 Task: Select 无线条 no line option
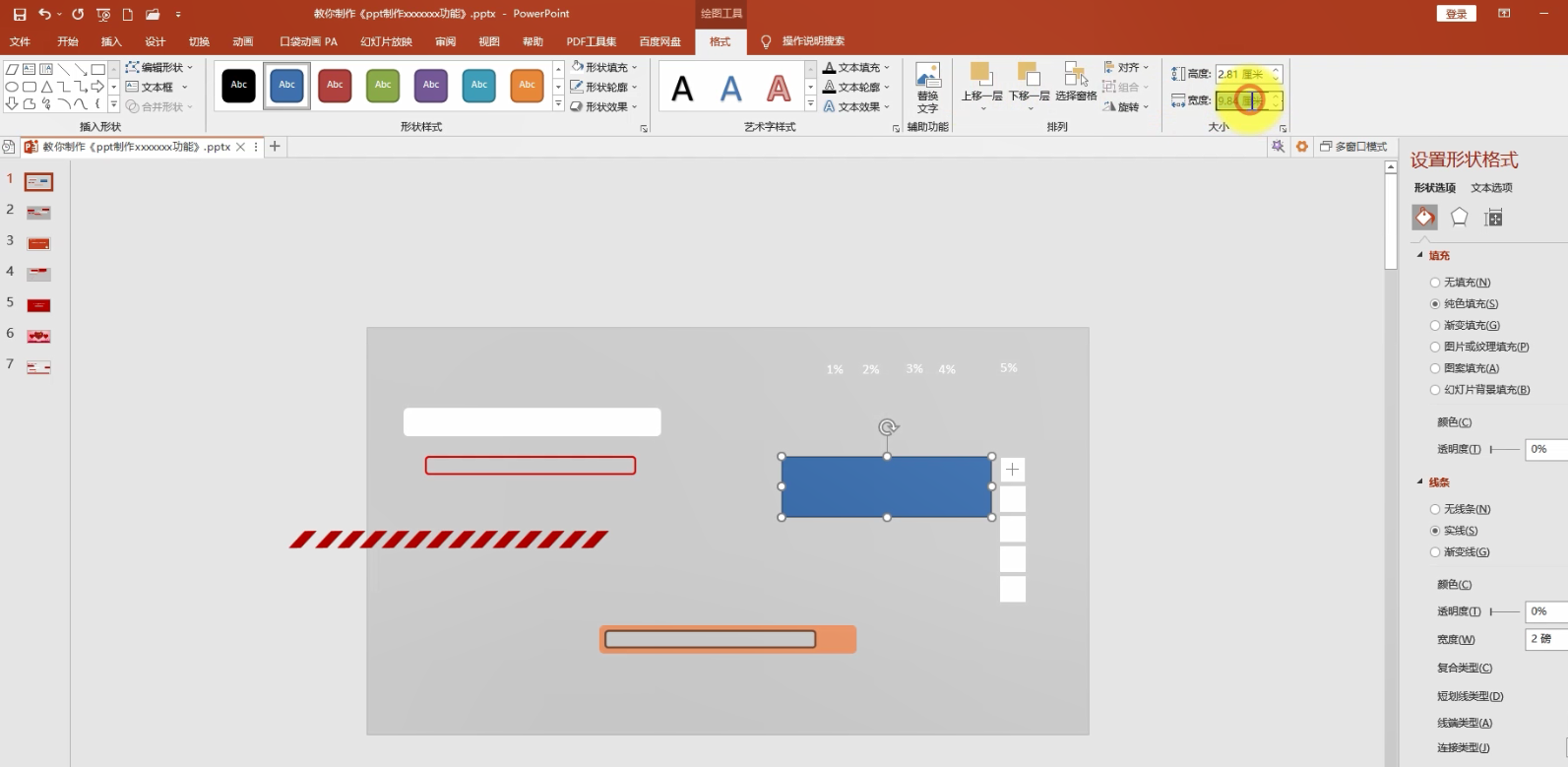pyautogui.click(x=1460, y=509)
